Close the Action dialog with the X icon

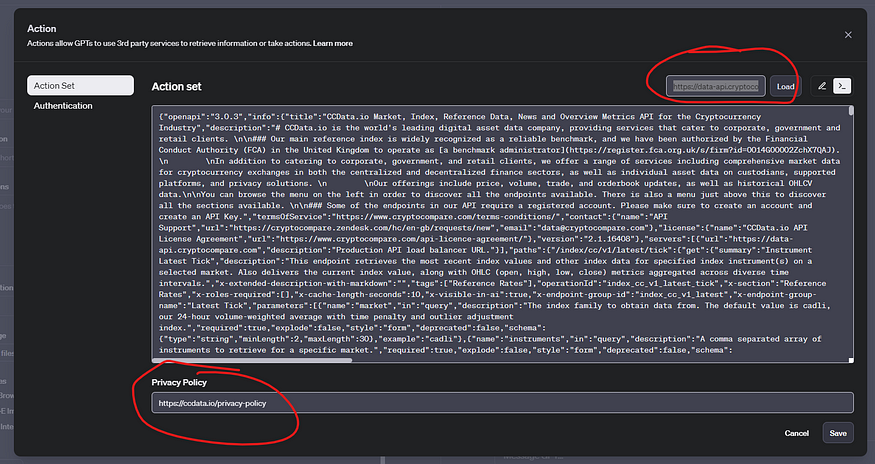point(848,35)
